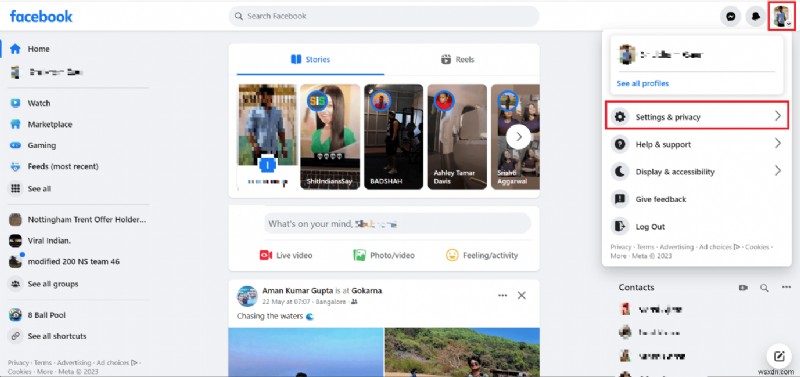Click the new message compose icon
This screenshot has height=377, width=800.
coord(779,356)
